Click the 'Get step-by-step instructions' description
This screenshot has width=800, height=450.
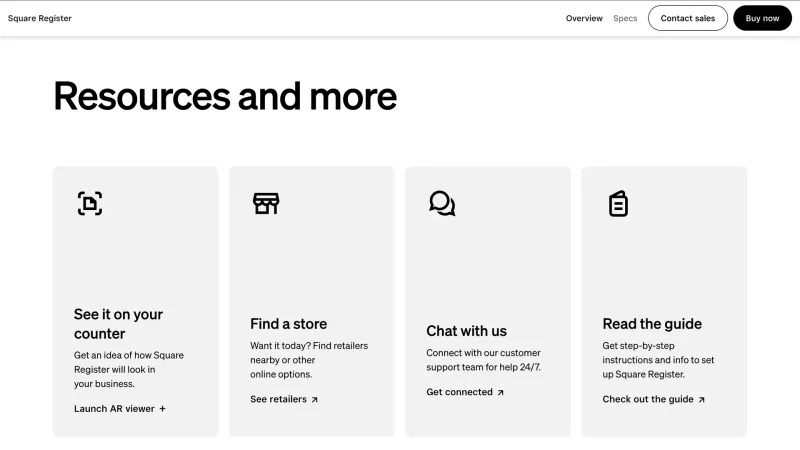[658, 360]
